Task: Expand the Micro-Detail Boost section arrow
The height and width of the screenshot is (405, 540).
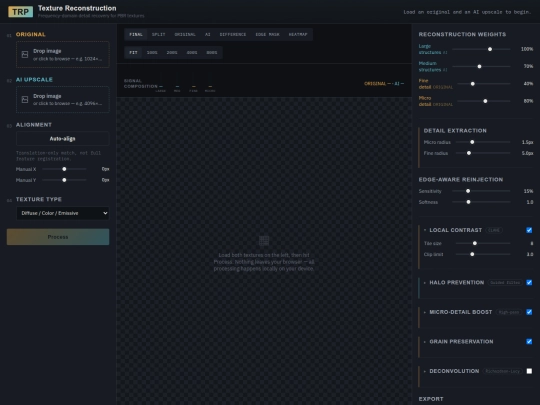Action: point(425,312)
